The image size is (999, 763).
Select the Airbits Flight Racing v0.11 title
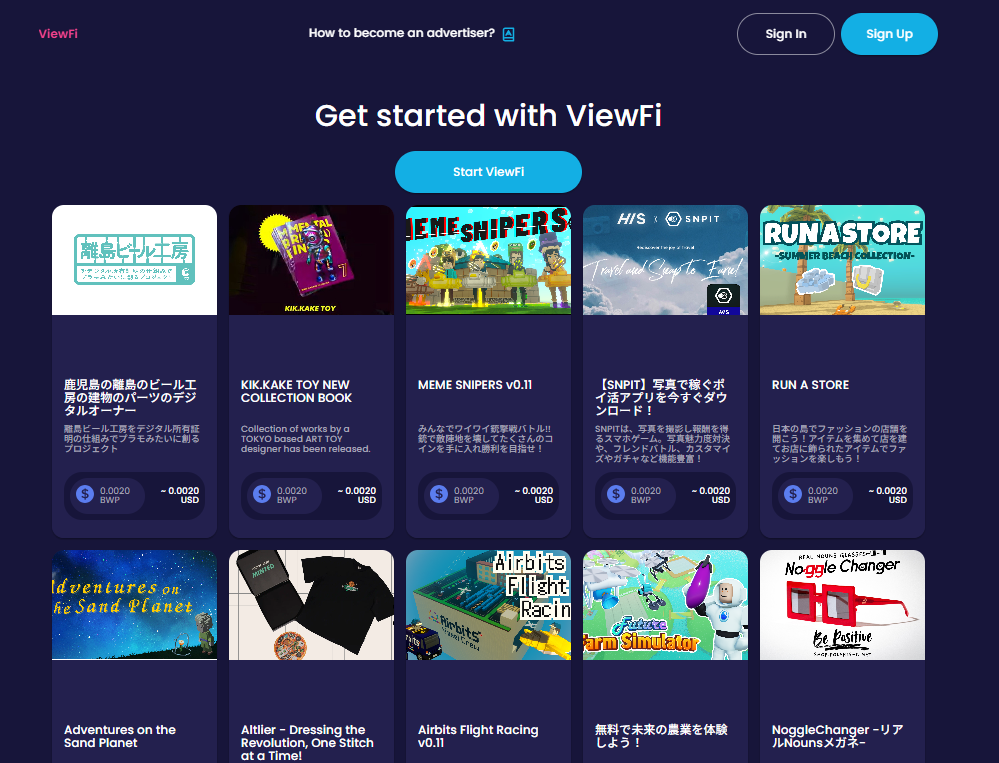[x=478, y=736]
